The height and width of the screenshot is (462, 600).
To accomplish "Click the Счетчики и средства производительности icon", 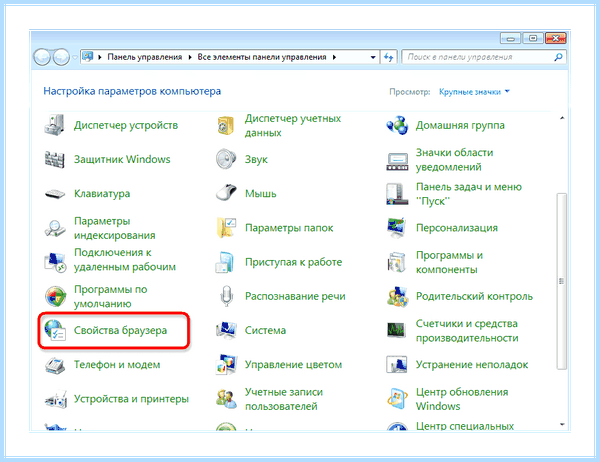I will point(396,330).
